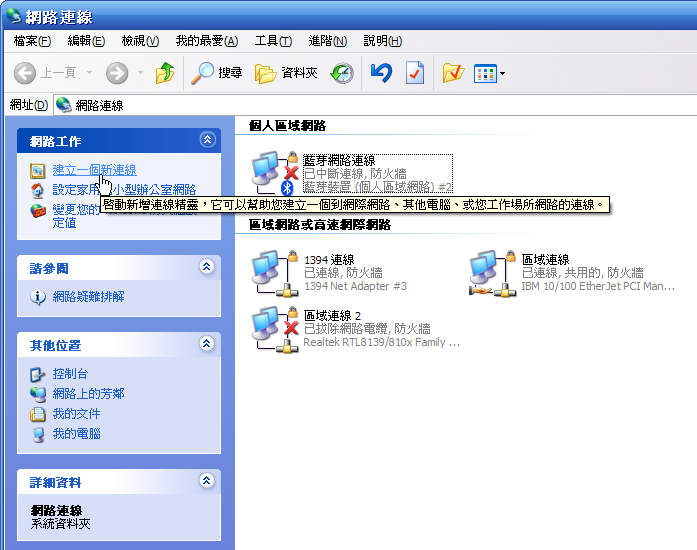Click the Properties checkmark document icon
The image size is (697, 550).
coord(415,73)
